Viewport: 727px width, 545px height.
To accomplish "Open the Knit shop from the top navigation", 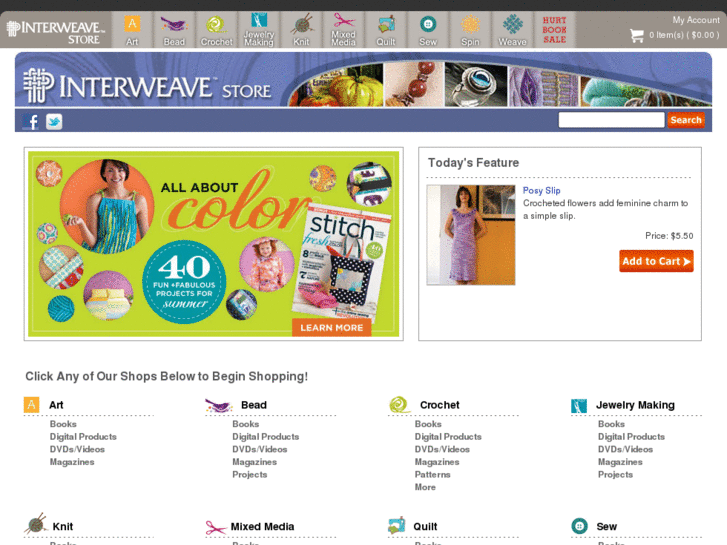I will pos(301,30).
